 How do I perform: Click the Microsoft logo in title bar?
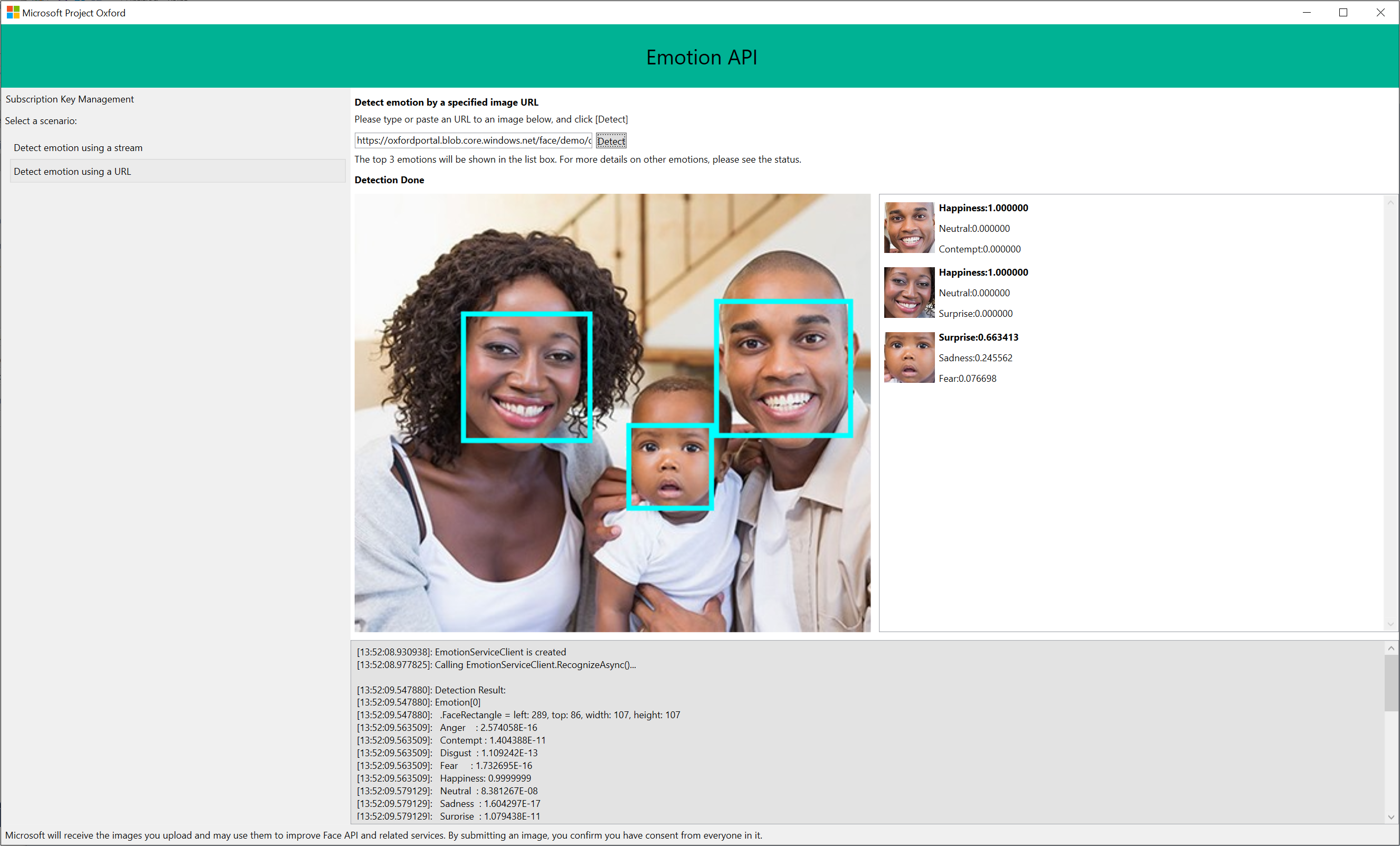pos(13,13)
